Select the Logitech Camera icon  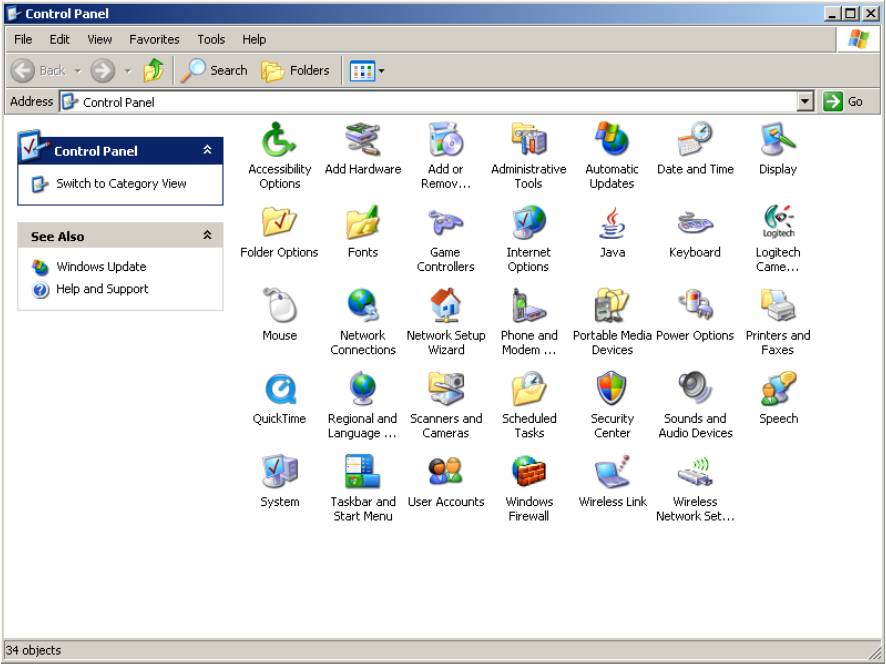click(778, 239)
